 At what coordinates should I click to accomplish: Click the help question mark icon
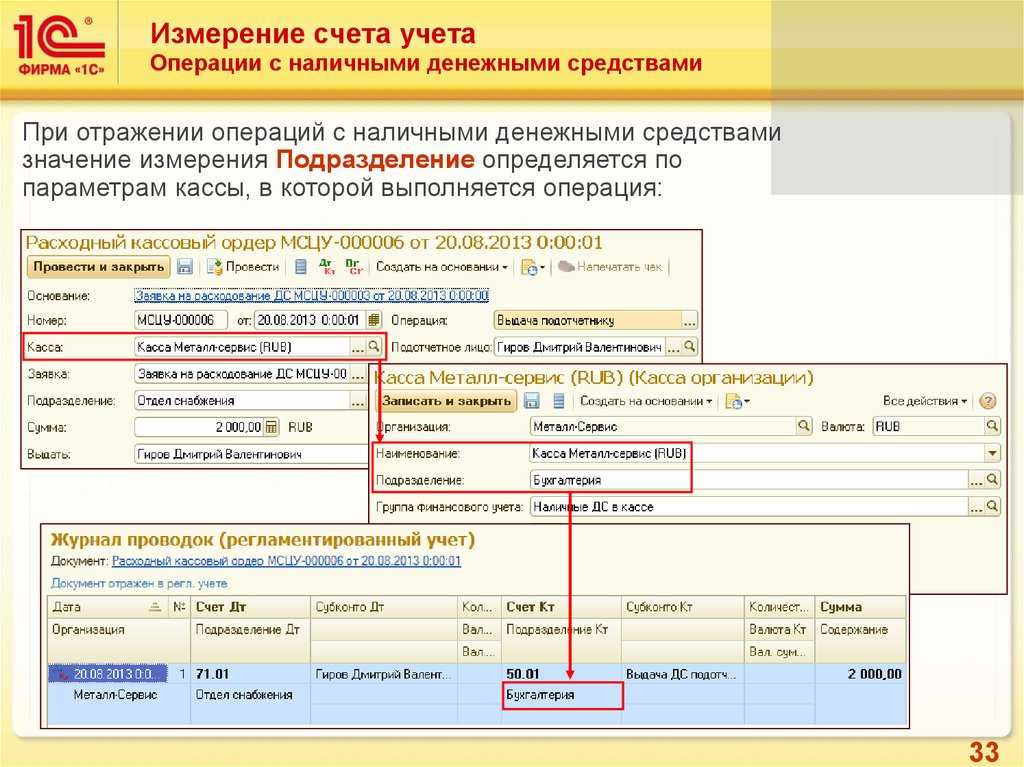click(x=988, y=401)
